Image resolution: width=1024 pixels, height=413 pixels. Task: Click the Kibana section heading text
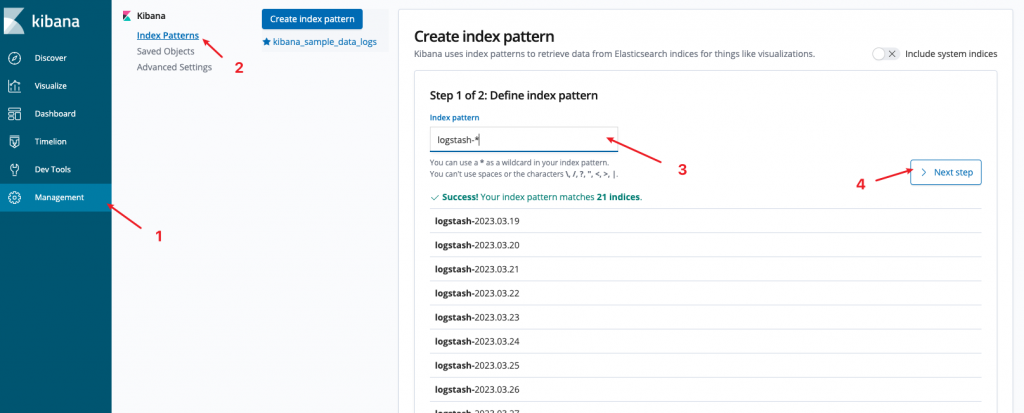point(151,16)
